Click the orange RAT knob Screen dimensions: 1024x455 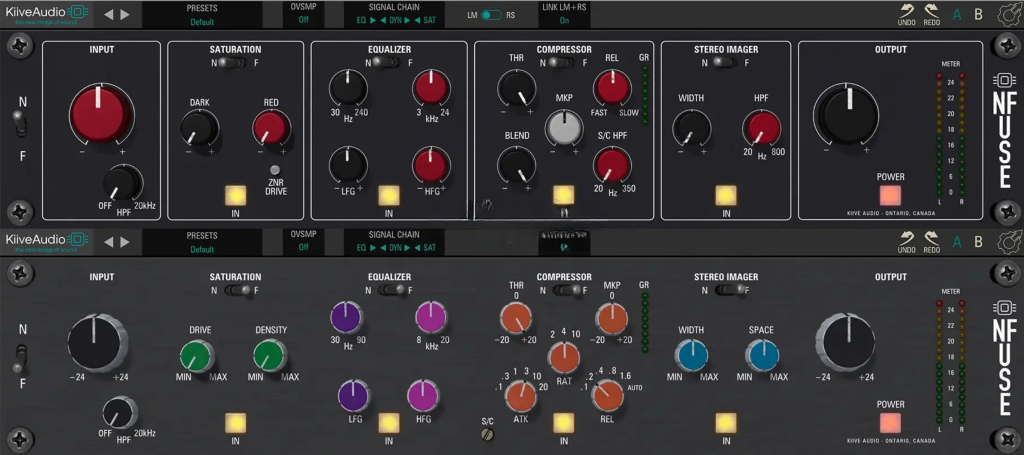(564, 356)
